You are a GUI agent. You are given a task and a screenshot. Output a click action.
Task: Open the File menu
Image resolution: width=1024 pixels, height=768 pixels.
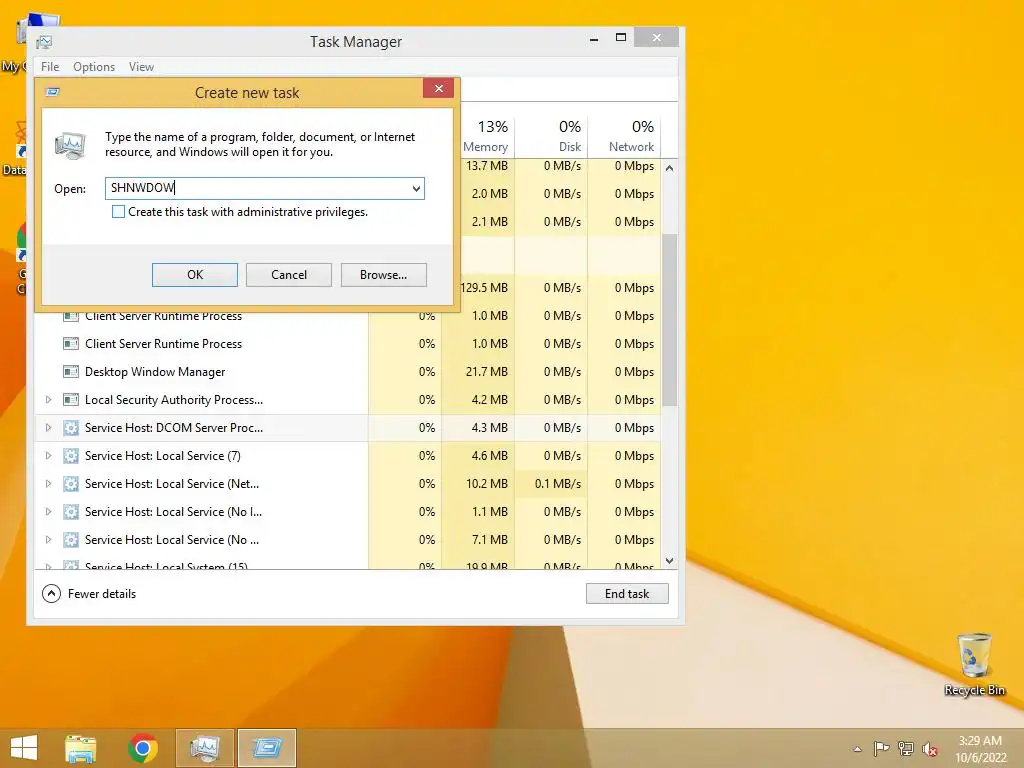click(x=50, y=67)
